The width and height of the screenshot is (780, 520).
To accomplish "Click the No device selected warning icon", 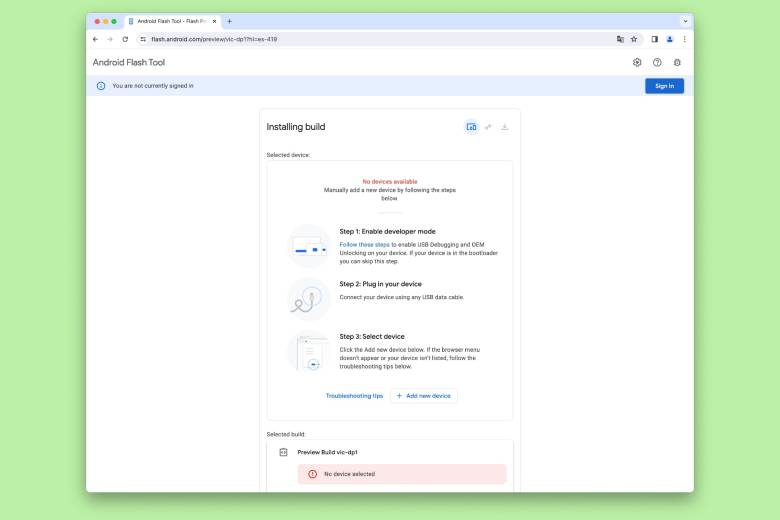I will (x=312, y=474).
